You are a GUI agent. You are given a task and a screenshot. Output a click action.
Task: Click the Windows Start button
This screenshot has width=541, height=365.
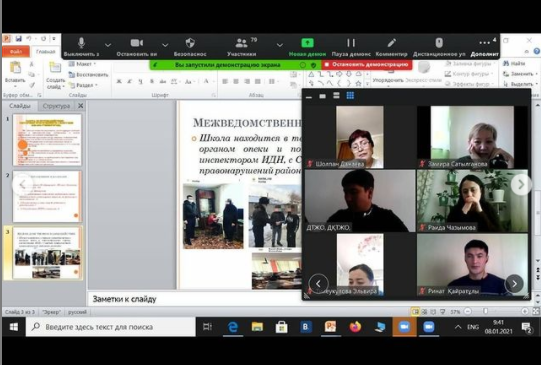[13, 327]
